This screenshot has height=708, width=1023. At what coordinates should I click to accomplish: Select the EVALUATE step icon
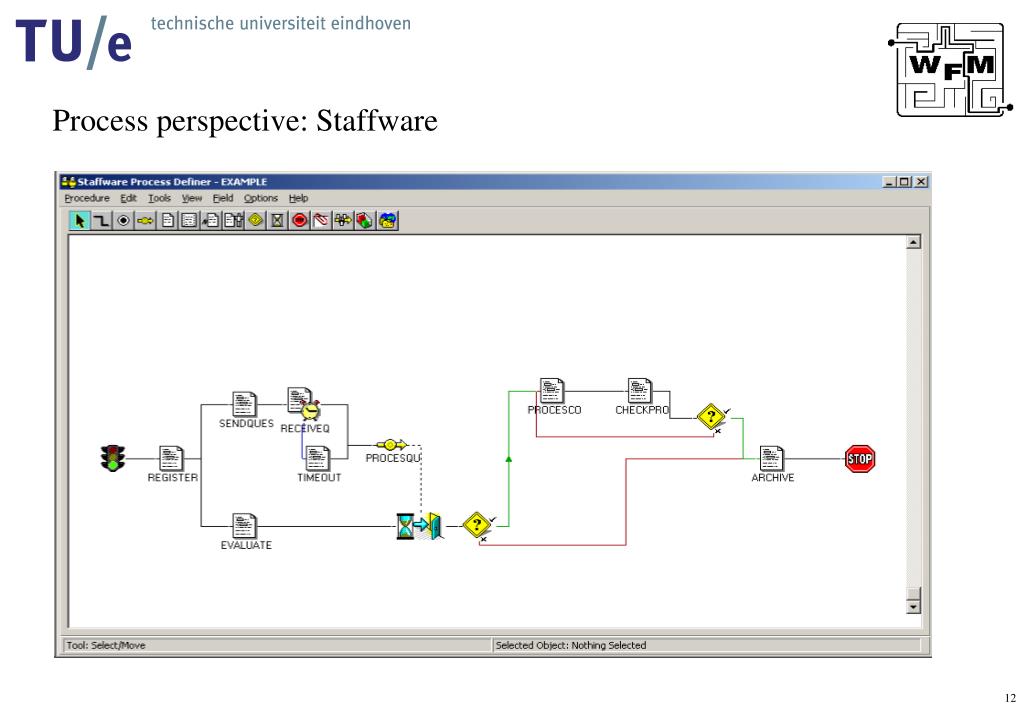244,526
